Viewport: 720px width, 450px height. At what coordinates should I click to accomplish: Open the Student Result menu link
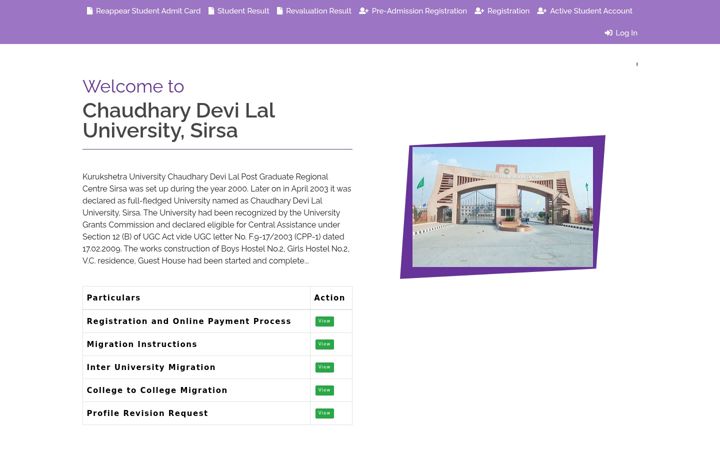pyautogui.click(x=239, y=11)
